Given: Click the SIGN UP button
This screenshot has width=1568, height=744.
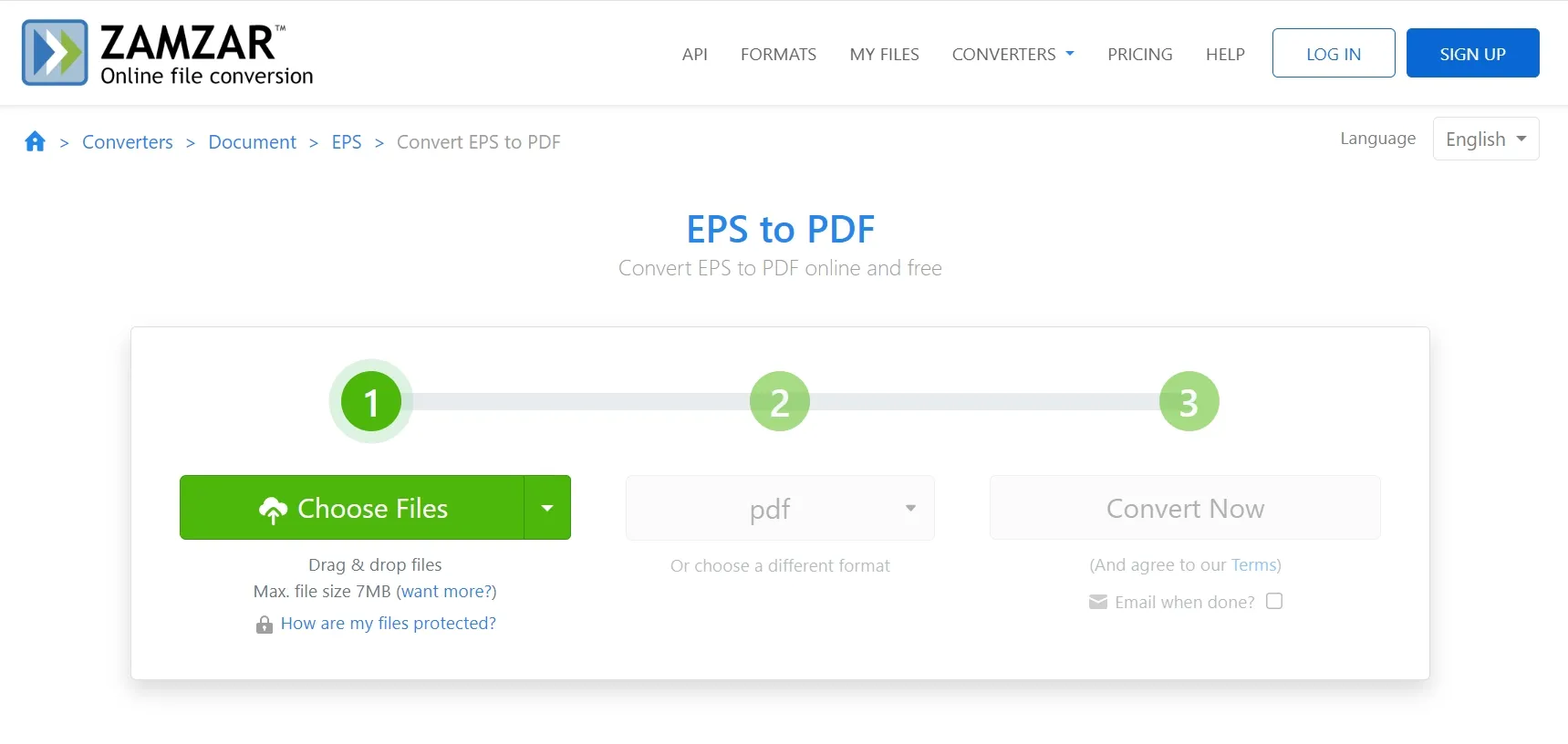Looking at the screenshot, I should (x=1471, y=53).
